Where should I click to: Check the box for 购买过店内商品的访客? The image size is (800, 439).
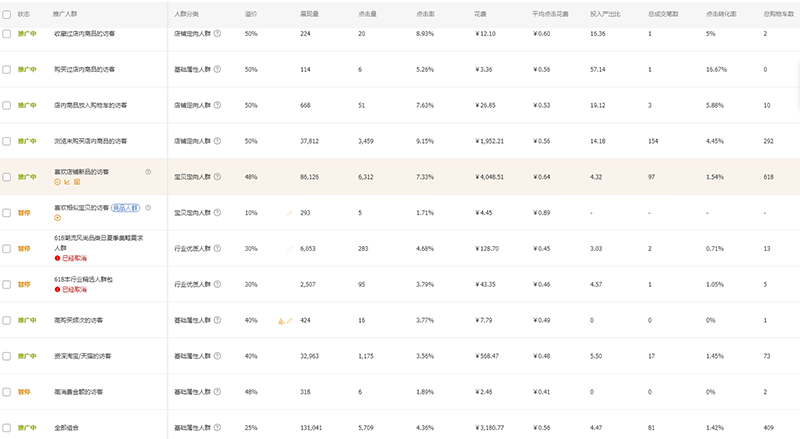point(7,69)
